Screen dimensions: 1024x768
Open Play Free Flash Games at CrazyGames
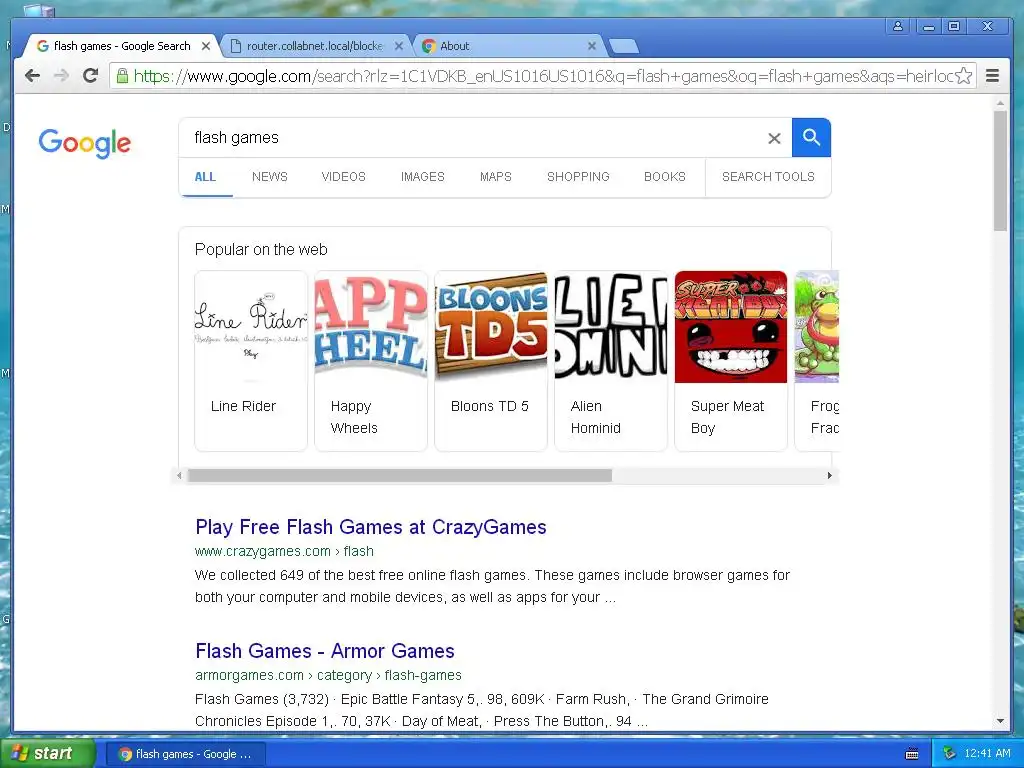coord(370,527)
